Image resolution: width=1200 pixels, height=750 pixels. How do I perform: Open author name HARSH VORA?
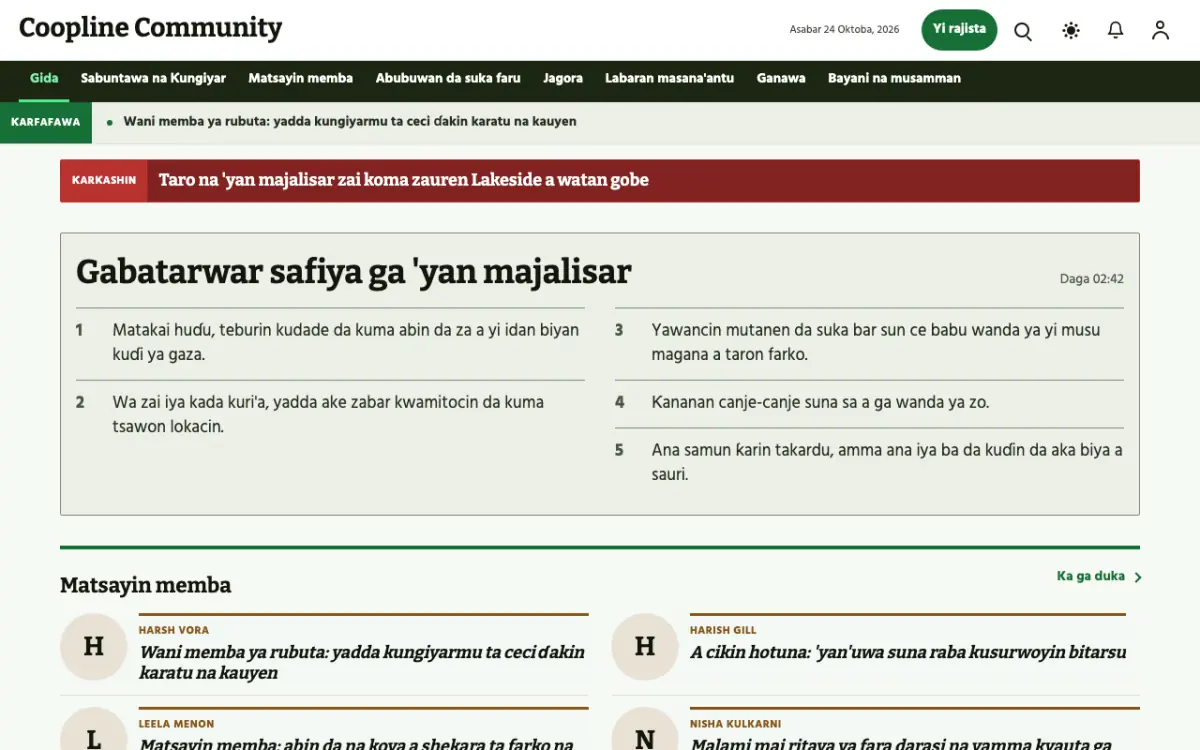coord(174,630)
